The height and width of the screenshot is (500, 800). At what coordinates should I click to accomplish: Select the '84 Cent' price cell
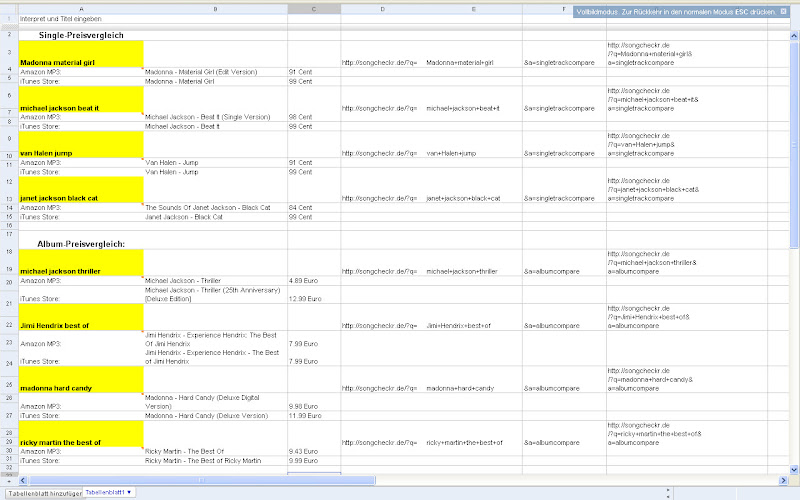click(314, 208)
